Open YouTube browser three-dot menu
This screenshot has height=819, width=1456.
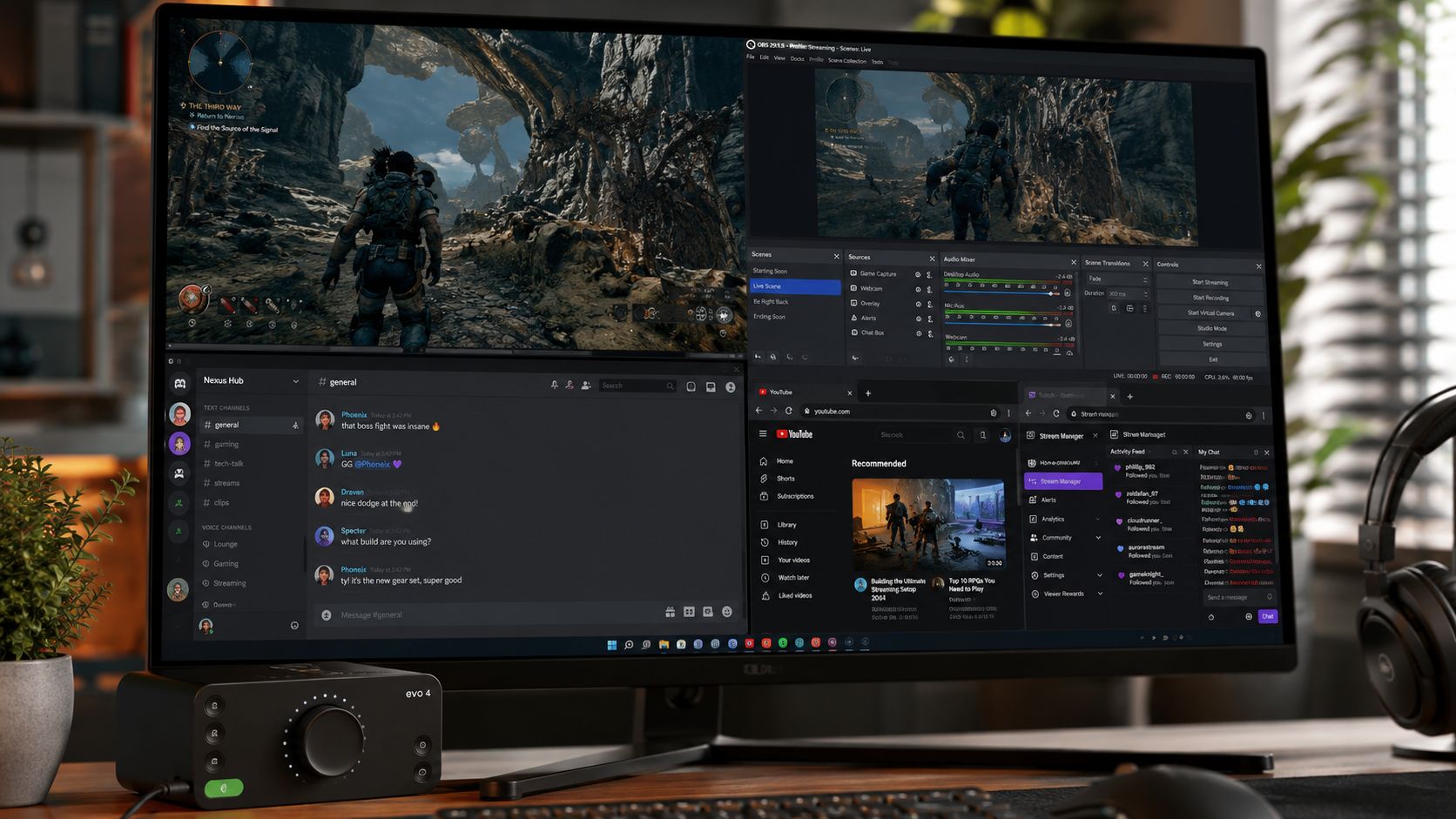click(x=1009, y=413)
